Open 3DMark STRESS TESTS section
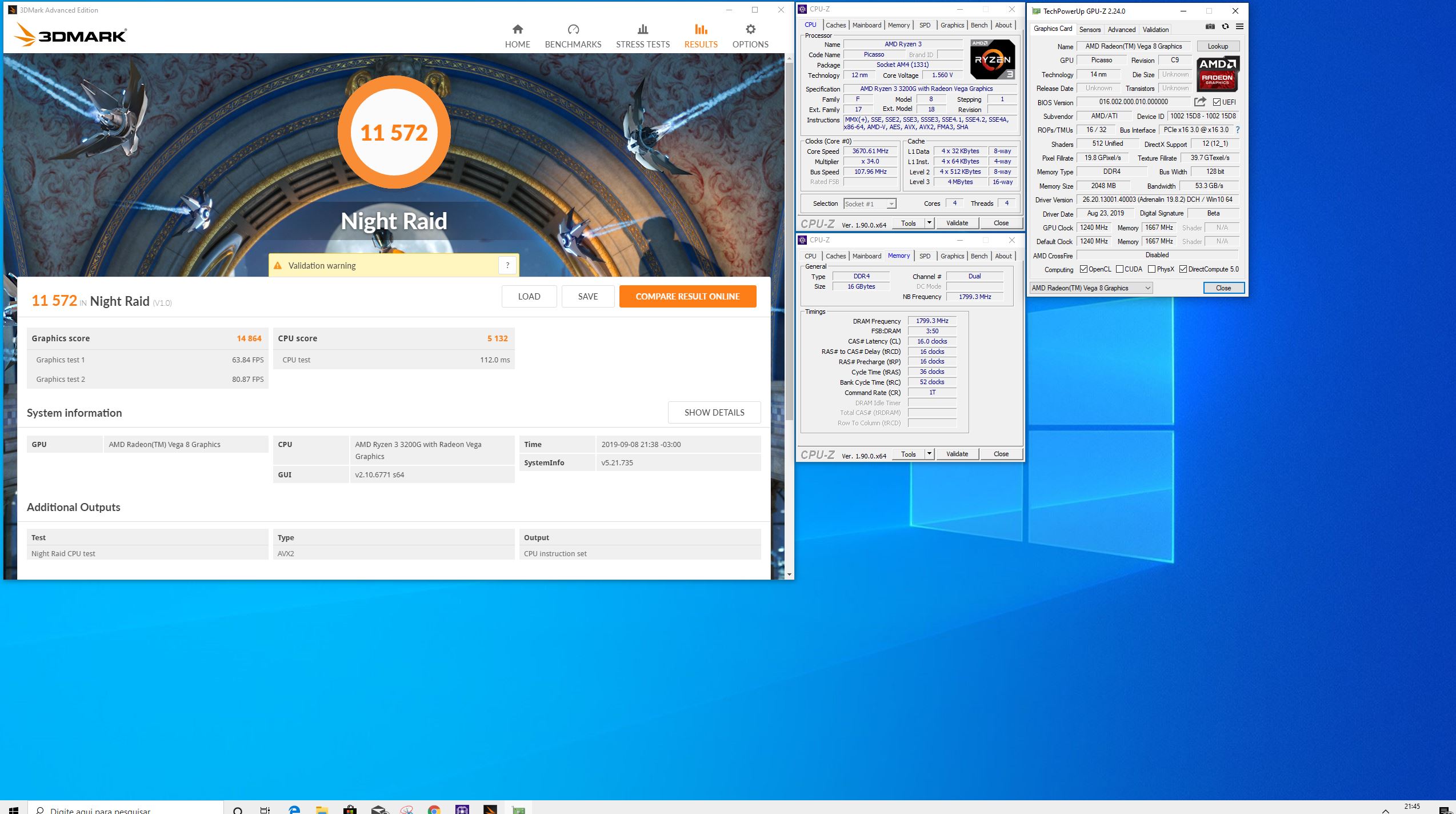Image resolution: width=1456 pixels, height=814 pixels. click(643, 36)
